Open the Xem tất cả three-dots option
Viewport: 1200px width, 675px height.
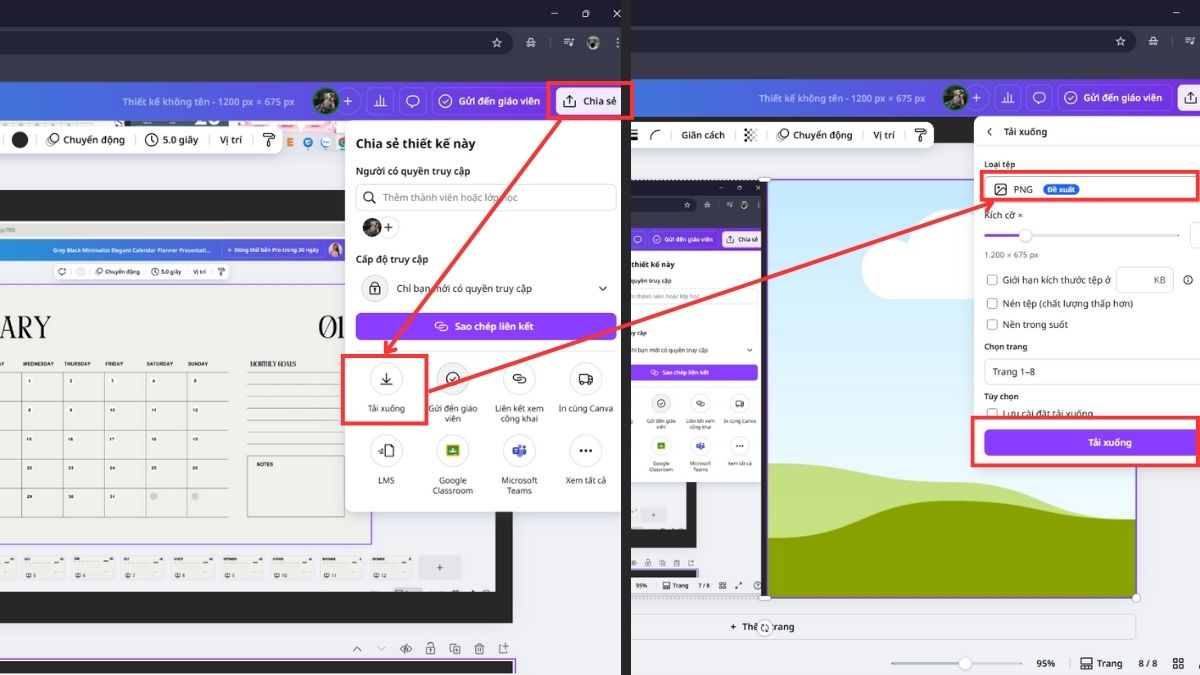pos(586,451)
